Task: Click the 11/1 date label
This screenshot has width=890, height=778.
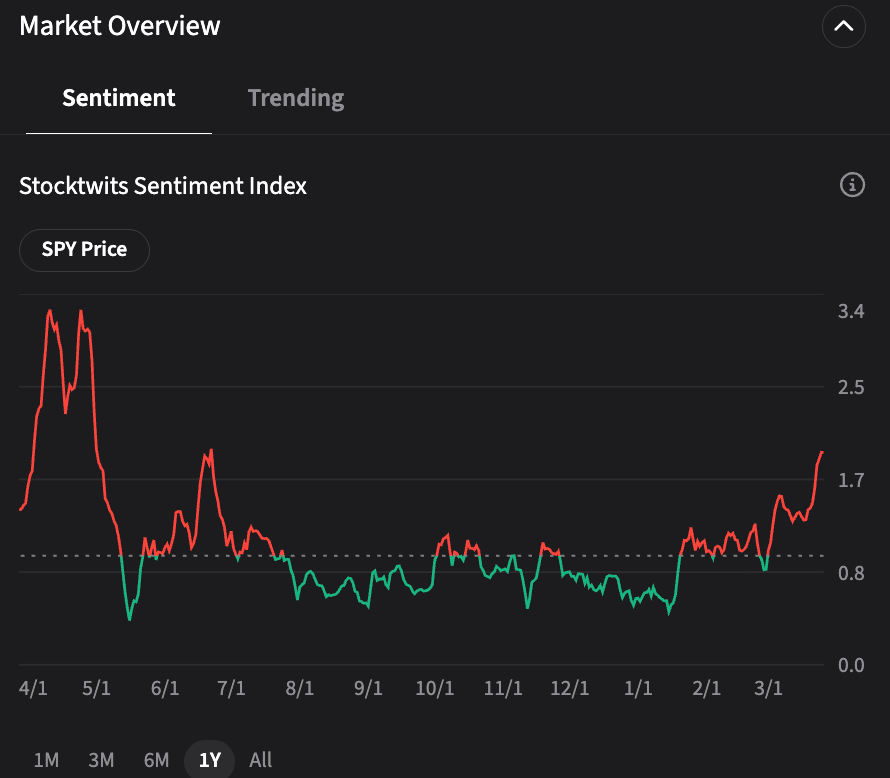Action: pos(503,688)
